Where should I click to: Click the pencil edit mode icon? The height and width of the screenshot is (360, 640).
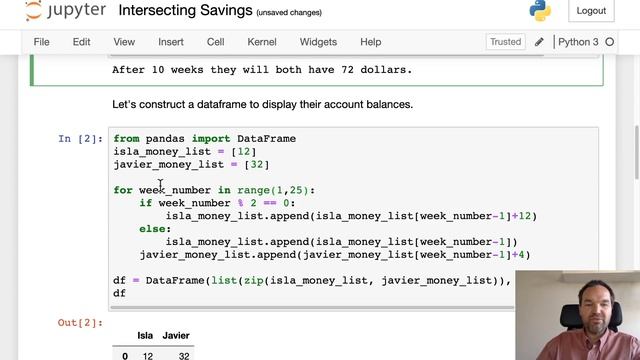tap(539, 42)
